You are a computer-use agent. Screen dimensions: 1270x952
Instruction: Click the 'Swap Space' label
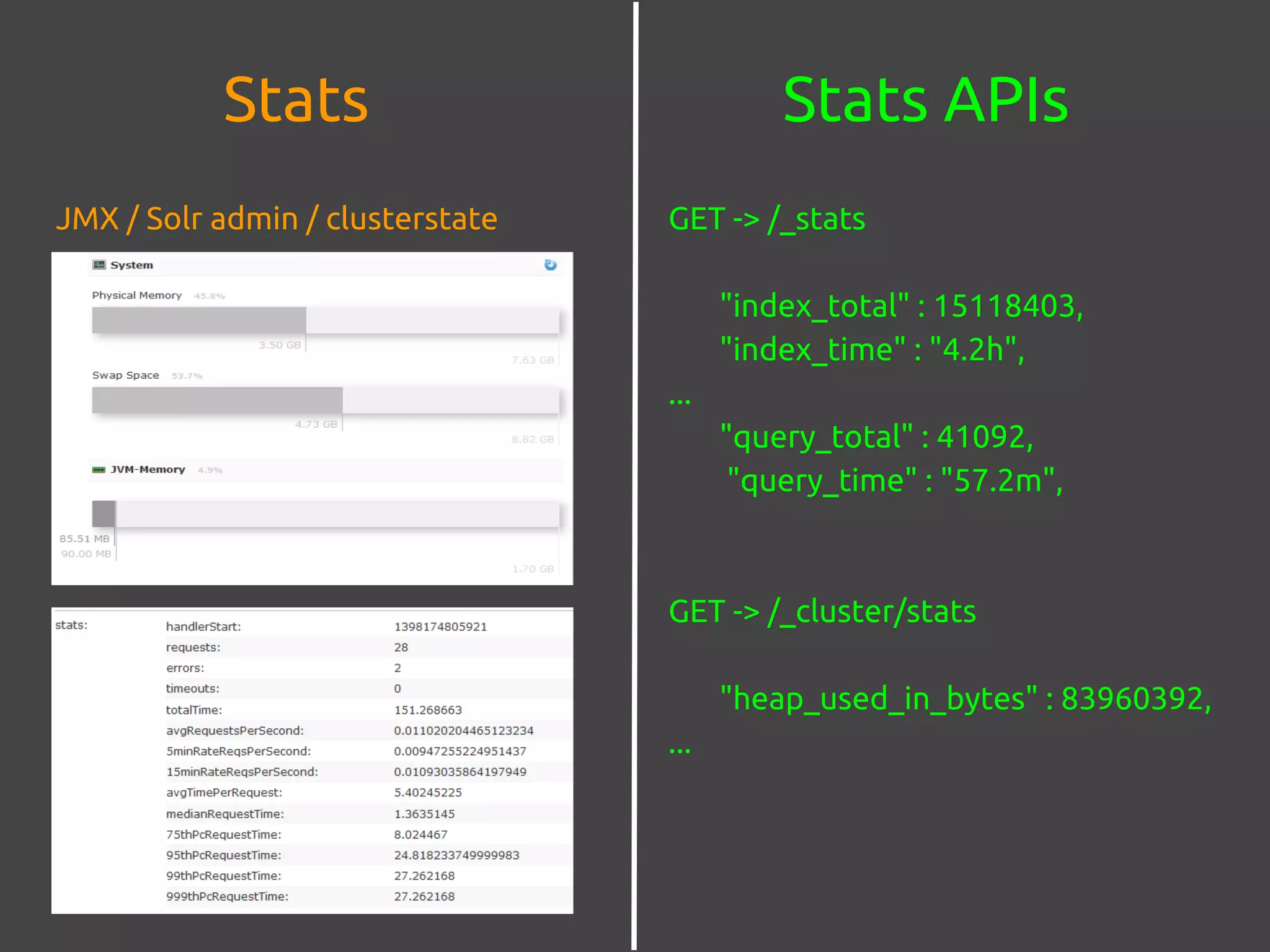pyautogui.click(x=126, y=376)
